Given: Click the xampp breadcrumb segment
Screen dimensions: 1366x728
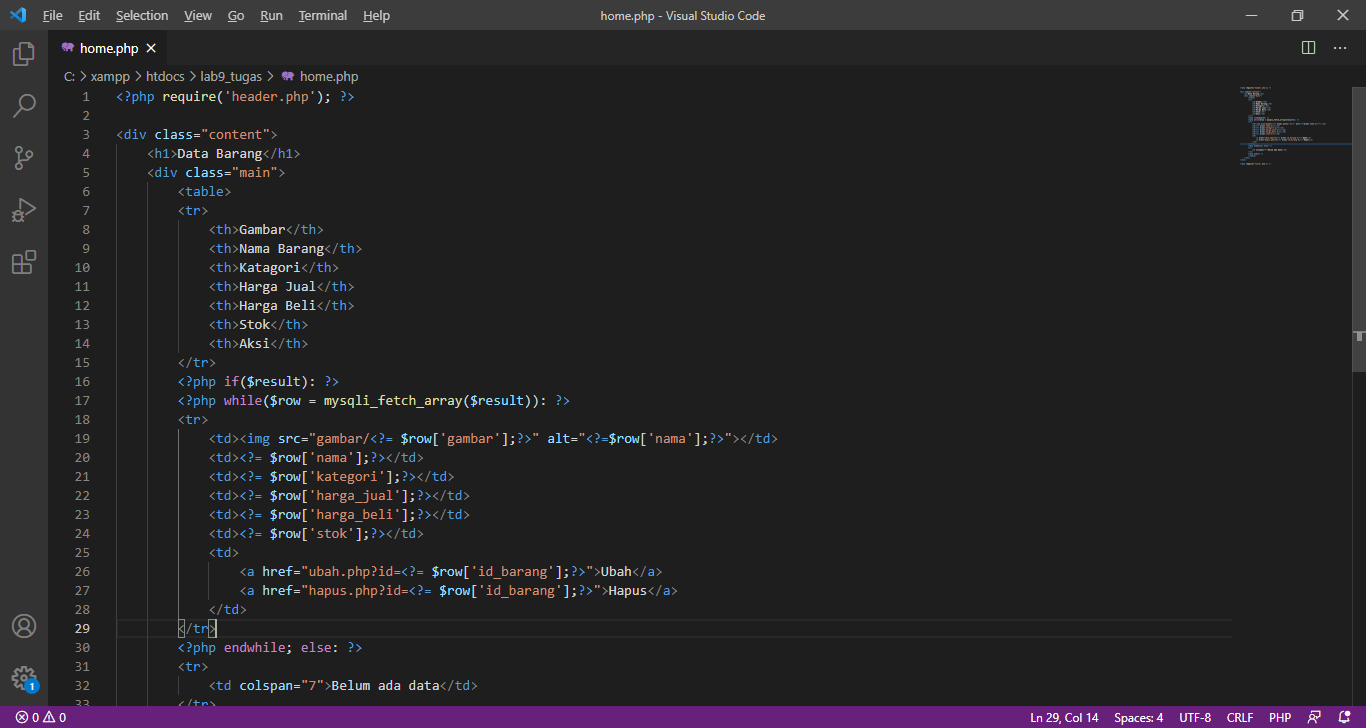Looking at the screenshot, I should tap(110, 76).
